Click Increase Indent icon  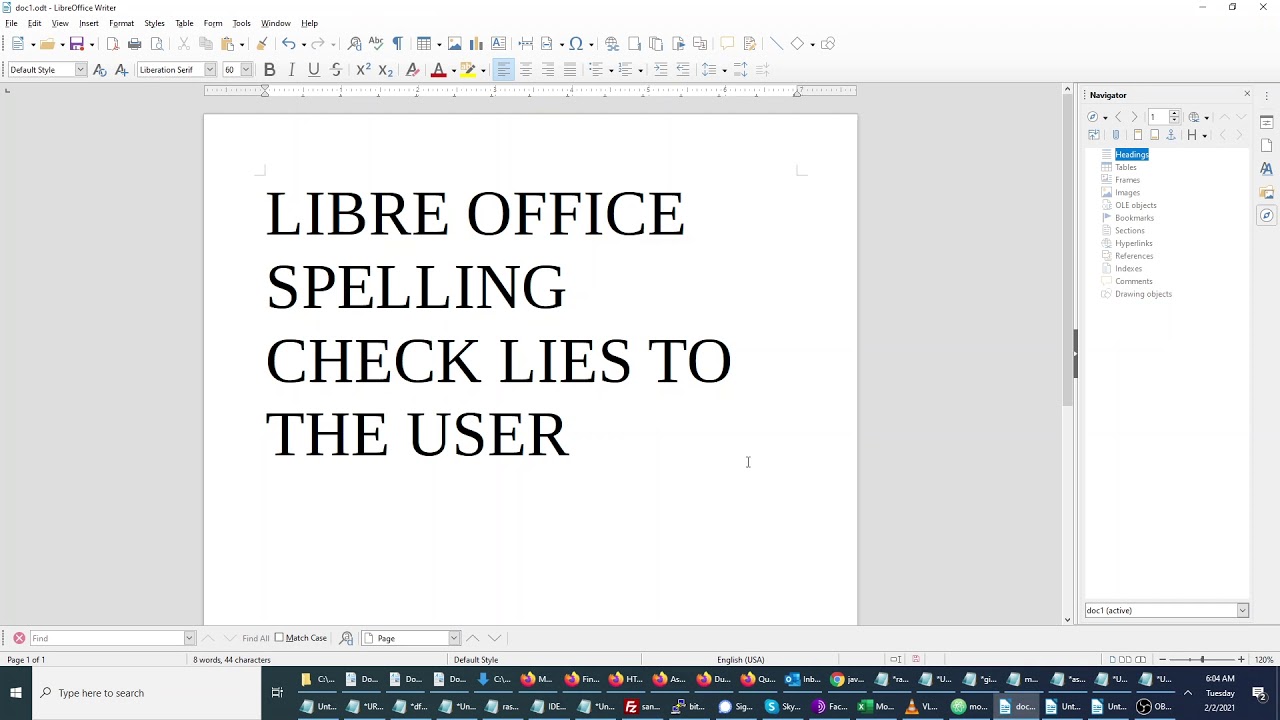pyautogui.click(x=661, y=70)
